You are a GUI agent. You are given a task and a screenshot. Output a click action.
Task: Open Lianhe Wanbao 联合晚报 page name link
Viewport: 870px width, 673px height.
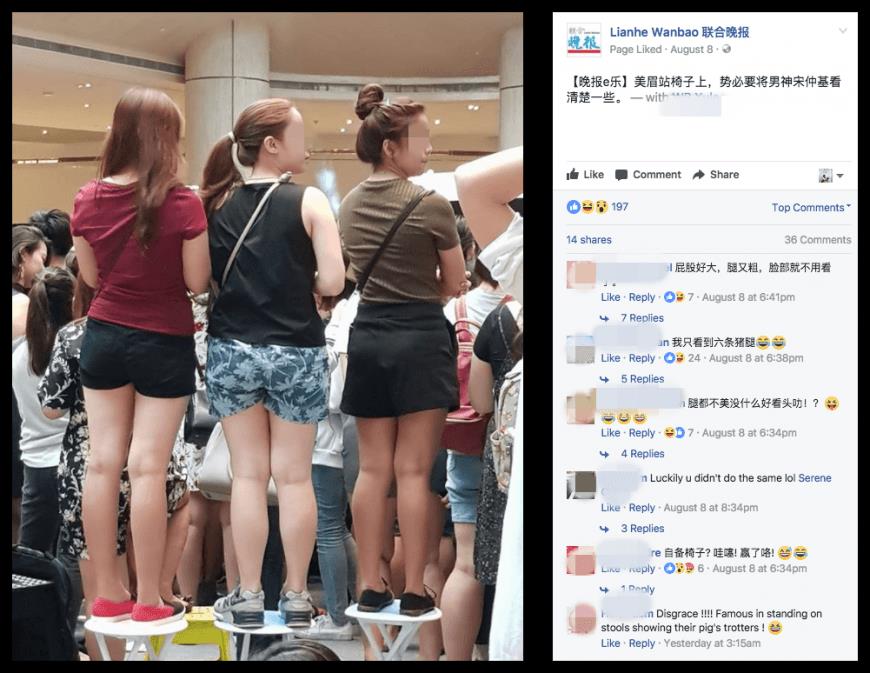679,32
